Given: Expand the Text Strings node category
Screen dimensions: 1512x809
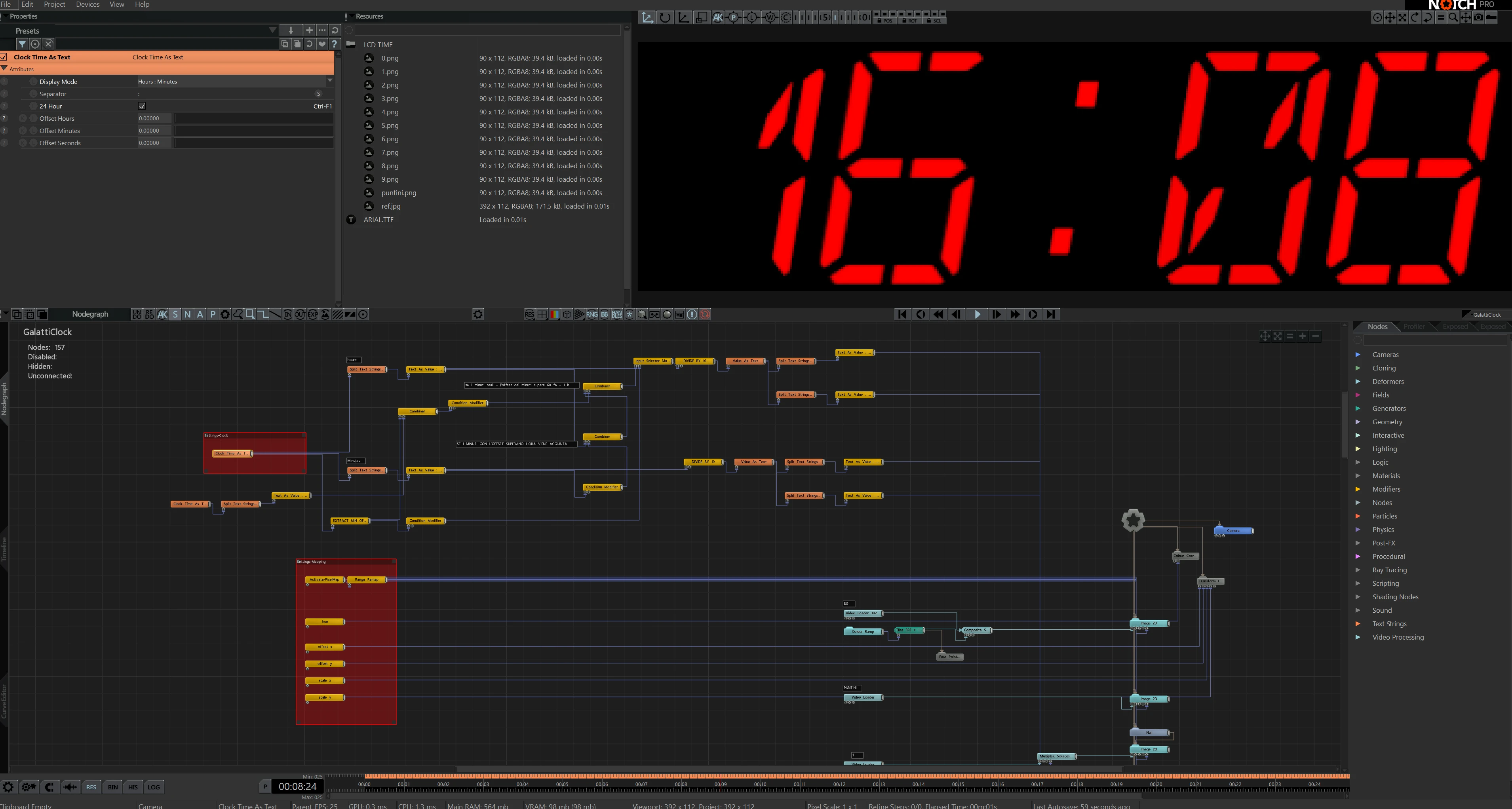Looking at the screenshot, I should tap(1358, 624).
